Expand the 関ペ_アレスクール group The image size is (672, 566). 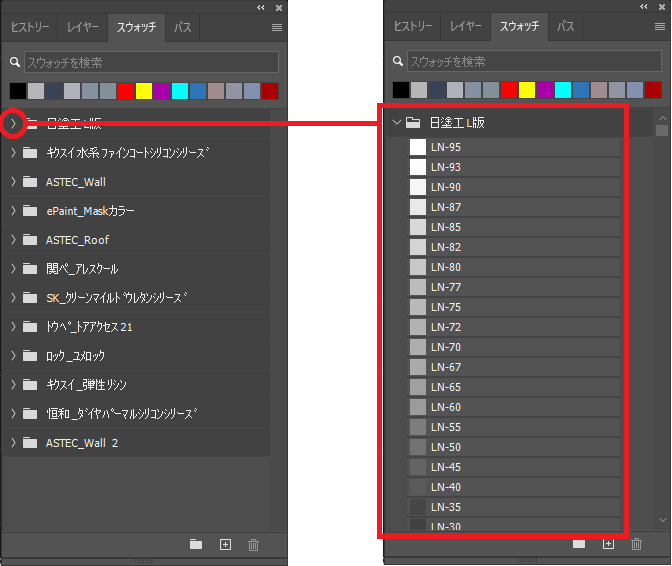[13, 269]
